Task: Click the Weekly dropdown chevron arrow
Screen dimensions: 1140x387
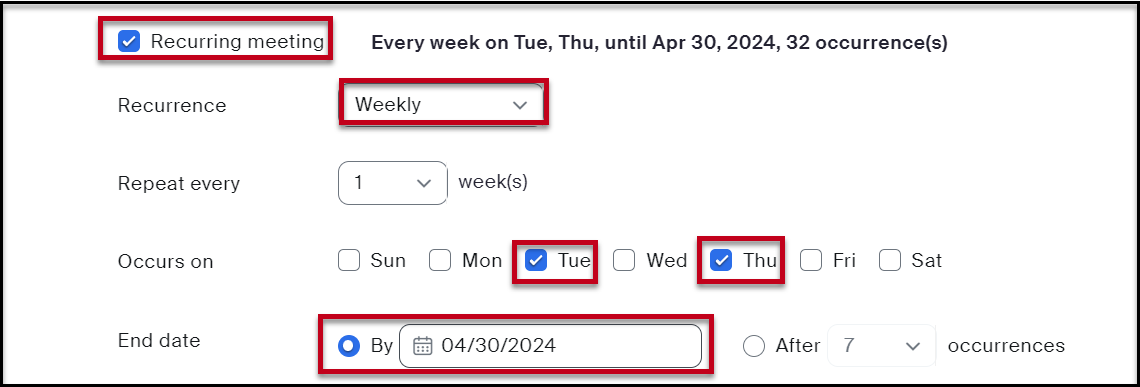Action: [519, 105]
